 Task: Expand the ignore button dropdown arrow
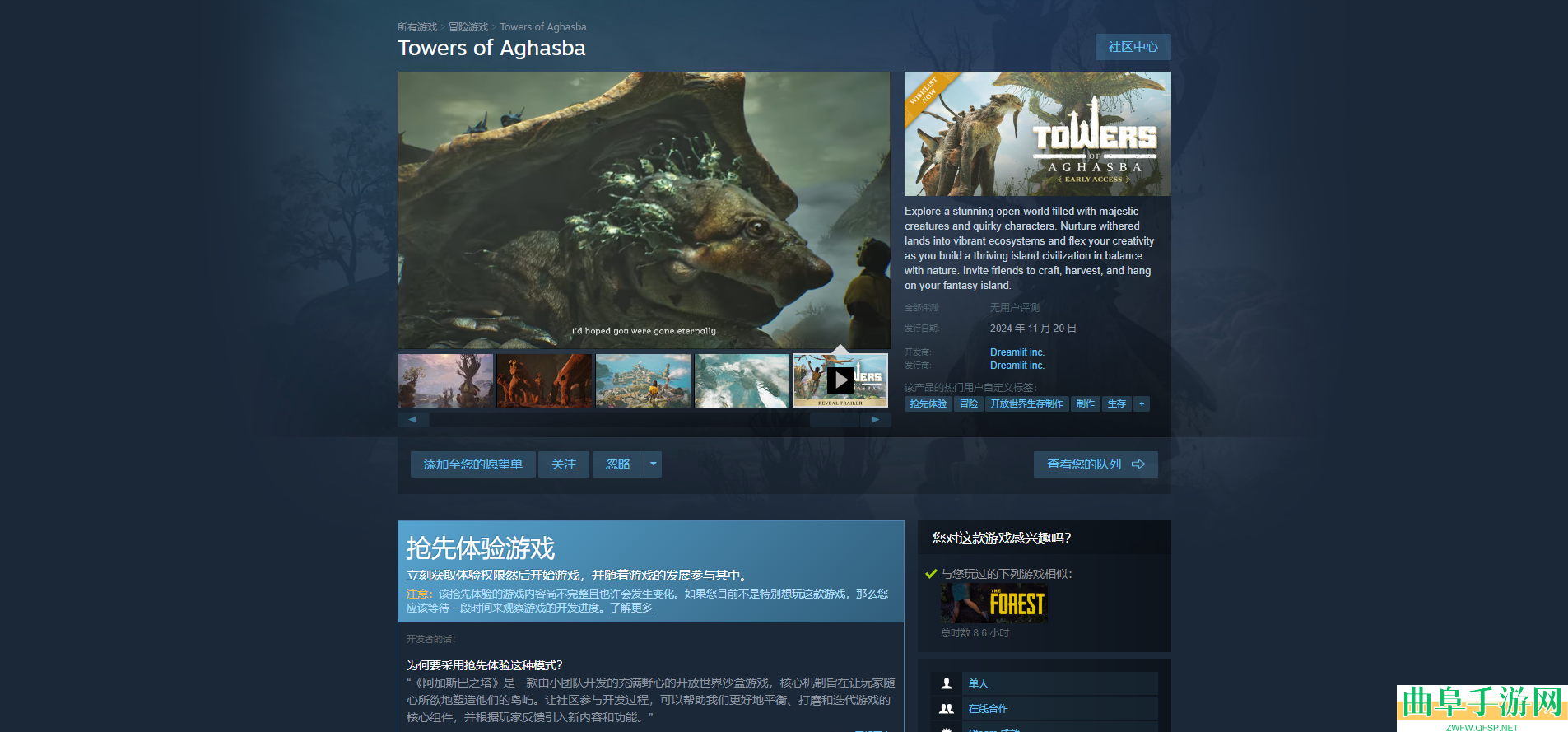coord(653,464)
